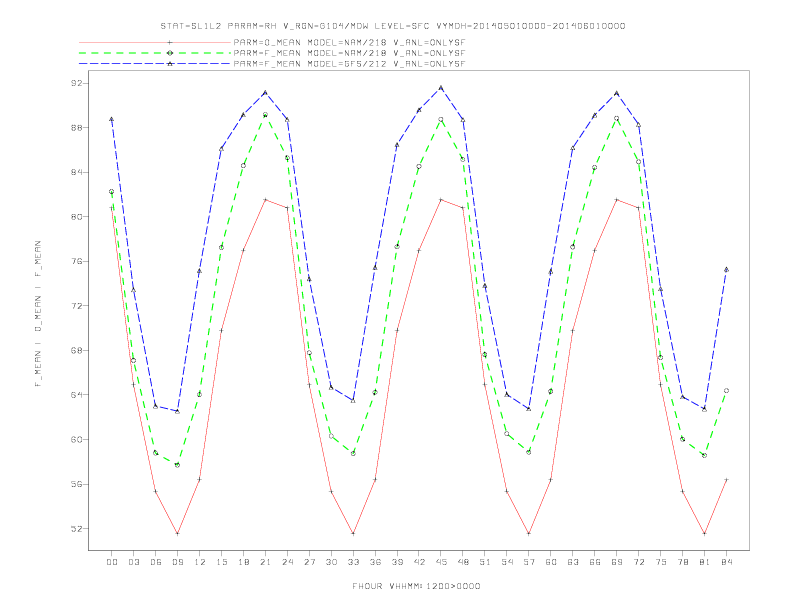Click the x-axis tick label 48

[463, 562]
